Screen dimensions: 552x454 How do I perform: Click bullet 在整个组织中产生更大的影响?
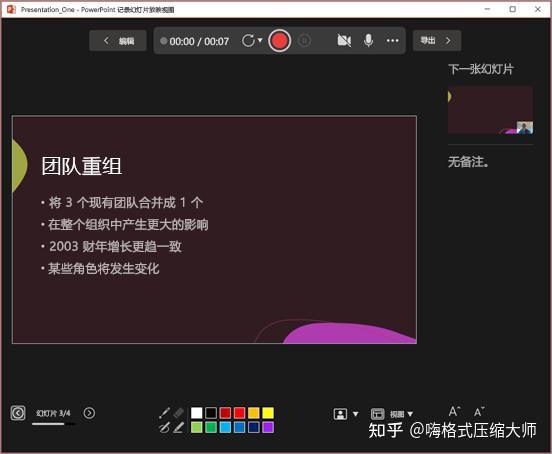[128, 225]
